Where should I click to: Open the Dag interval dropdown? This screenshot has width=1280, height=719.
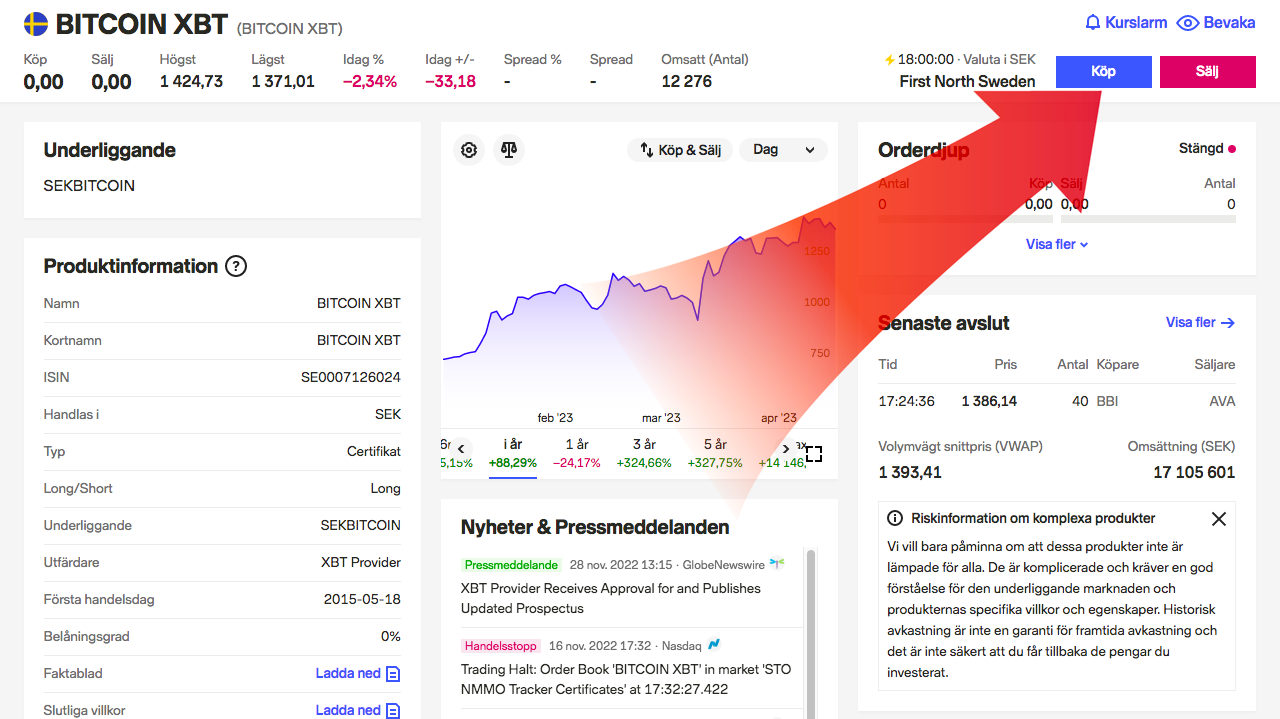783,150
